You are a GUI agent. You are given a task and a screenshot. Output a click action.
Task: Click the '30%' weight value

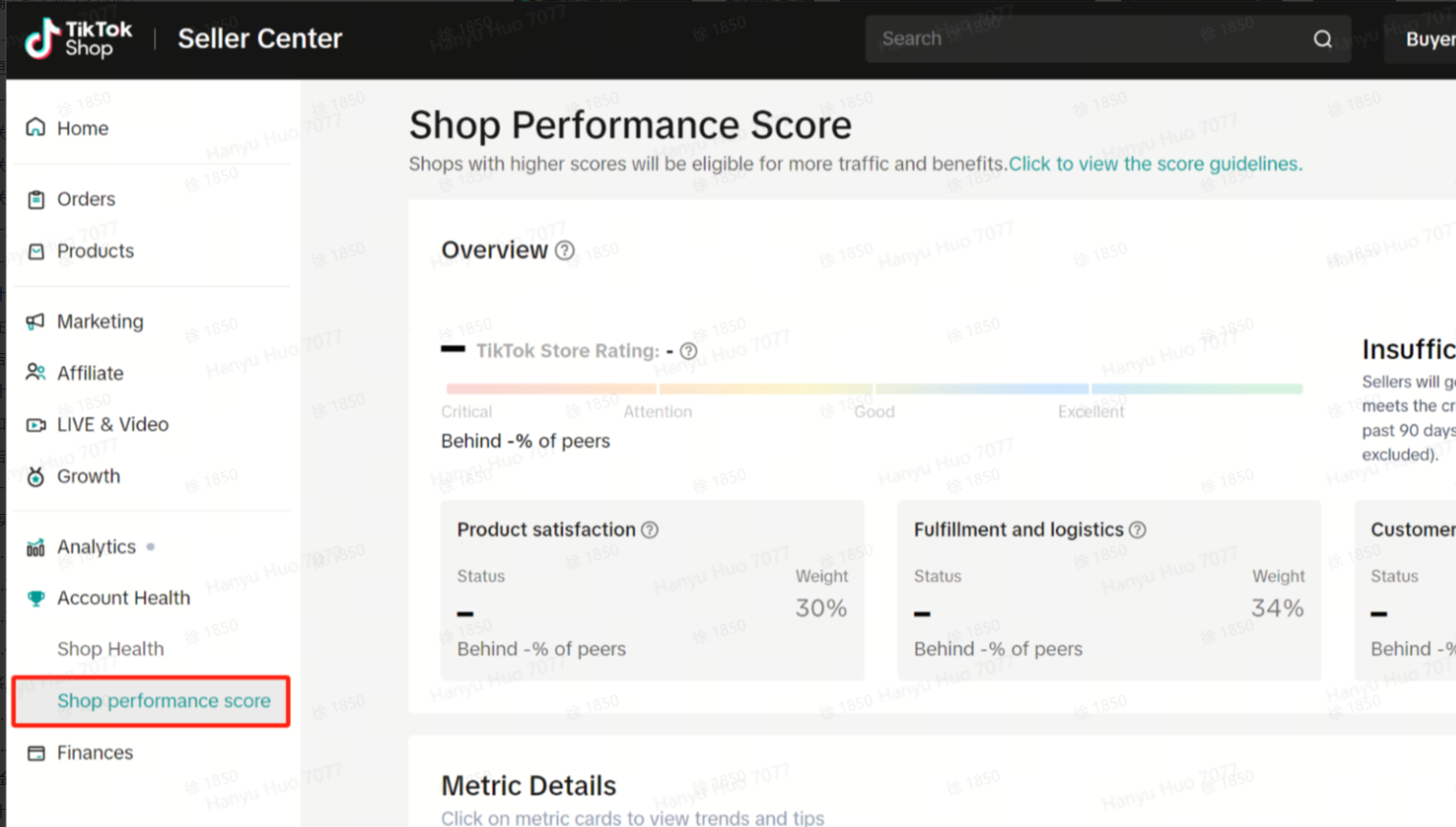pyautogui.click(x=821, y=608)
